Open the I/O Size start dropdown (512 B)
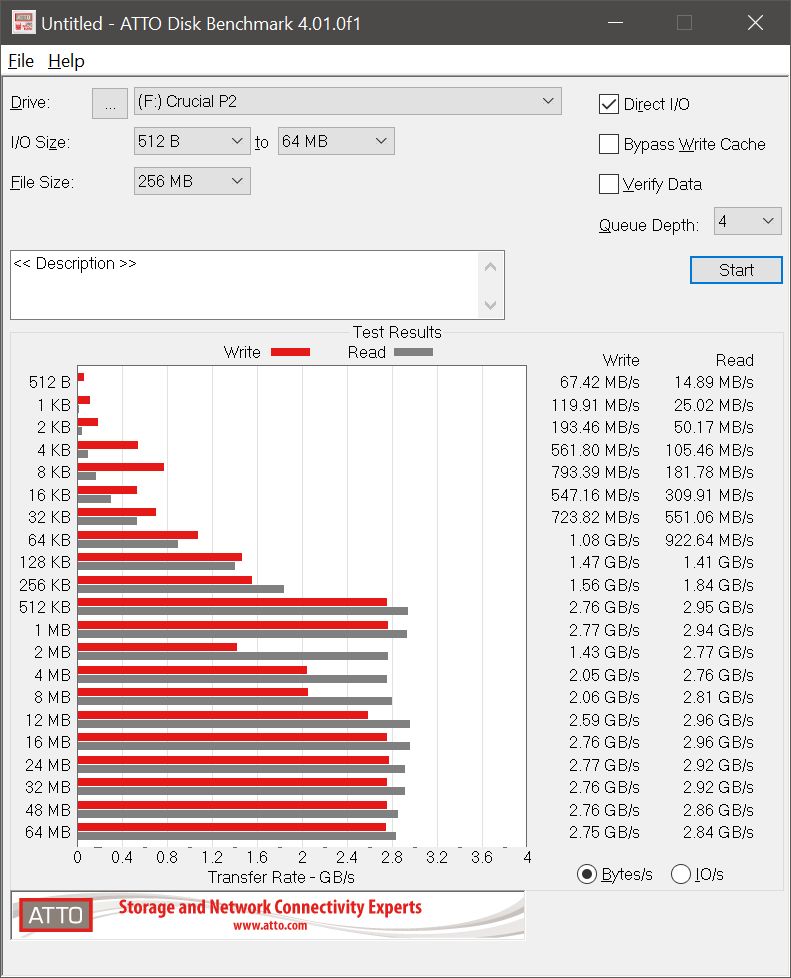The height and width of the screenshot is (978, 791). (x=192, y=142)
